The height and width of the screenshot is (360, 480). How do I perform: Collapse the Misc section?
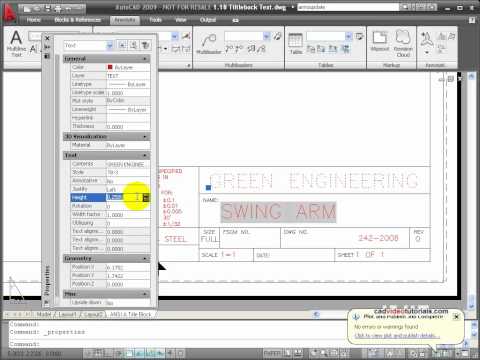click(145, 294)
